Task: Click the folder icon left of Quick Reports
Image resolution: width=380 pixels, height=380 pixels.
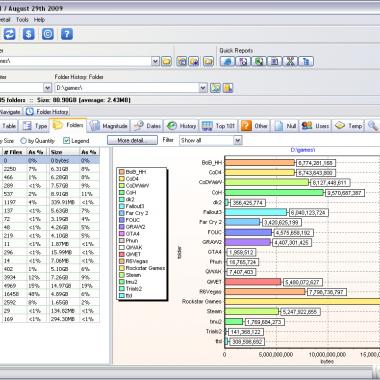Action: point(208,61)
